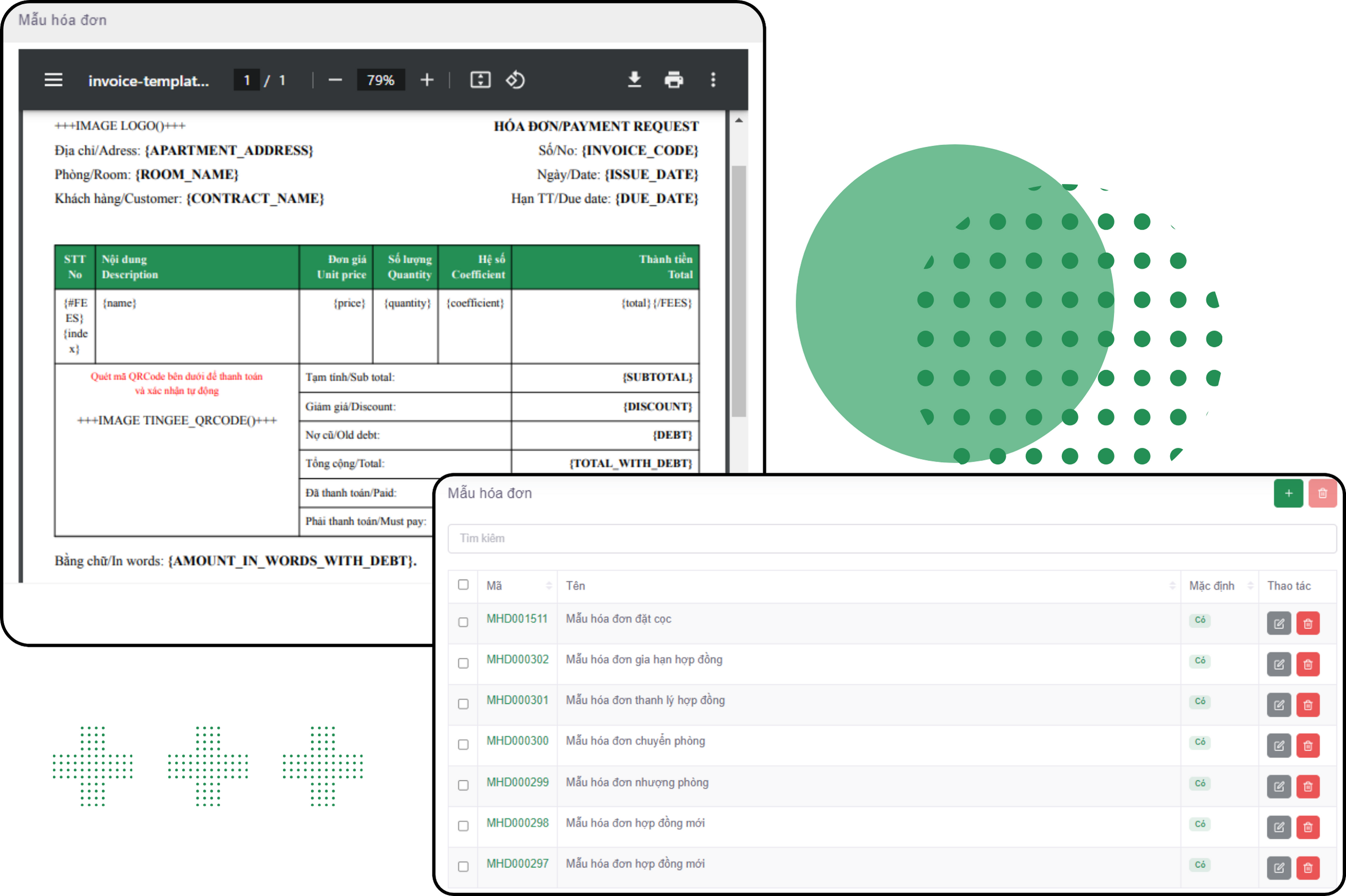Click the green add template button

click(x=1288, y=493)
